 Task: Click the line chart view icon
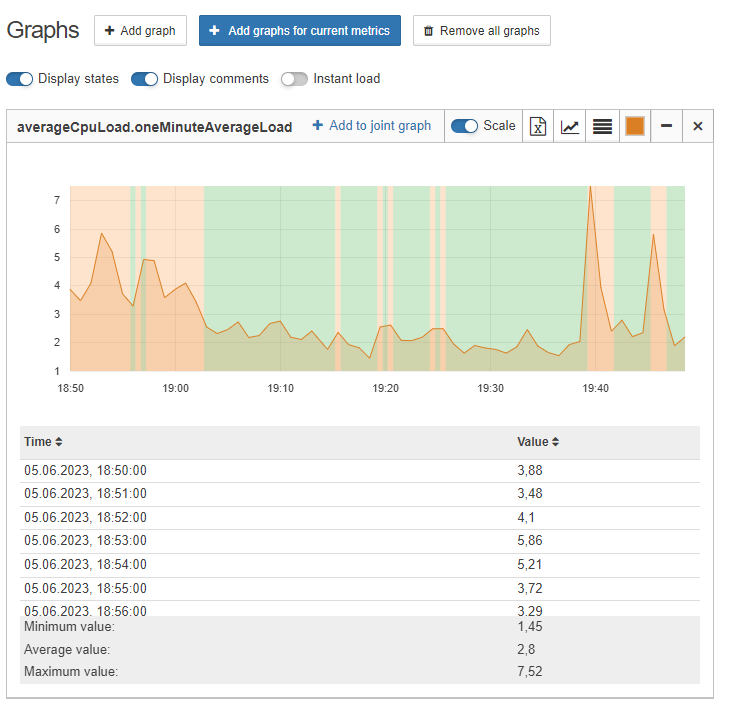click(x=570, y=126)
